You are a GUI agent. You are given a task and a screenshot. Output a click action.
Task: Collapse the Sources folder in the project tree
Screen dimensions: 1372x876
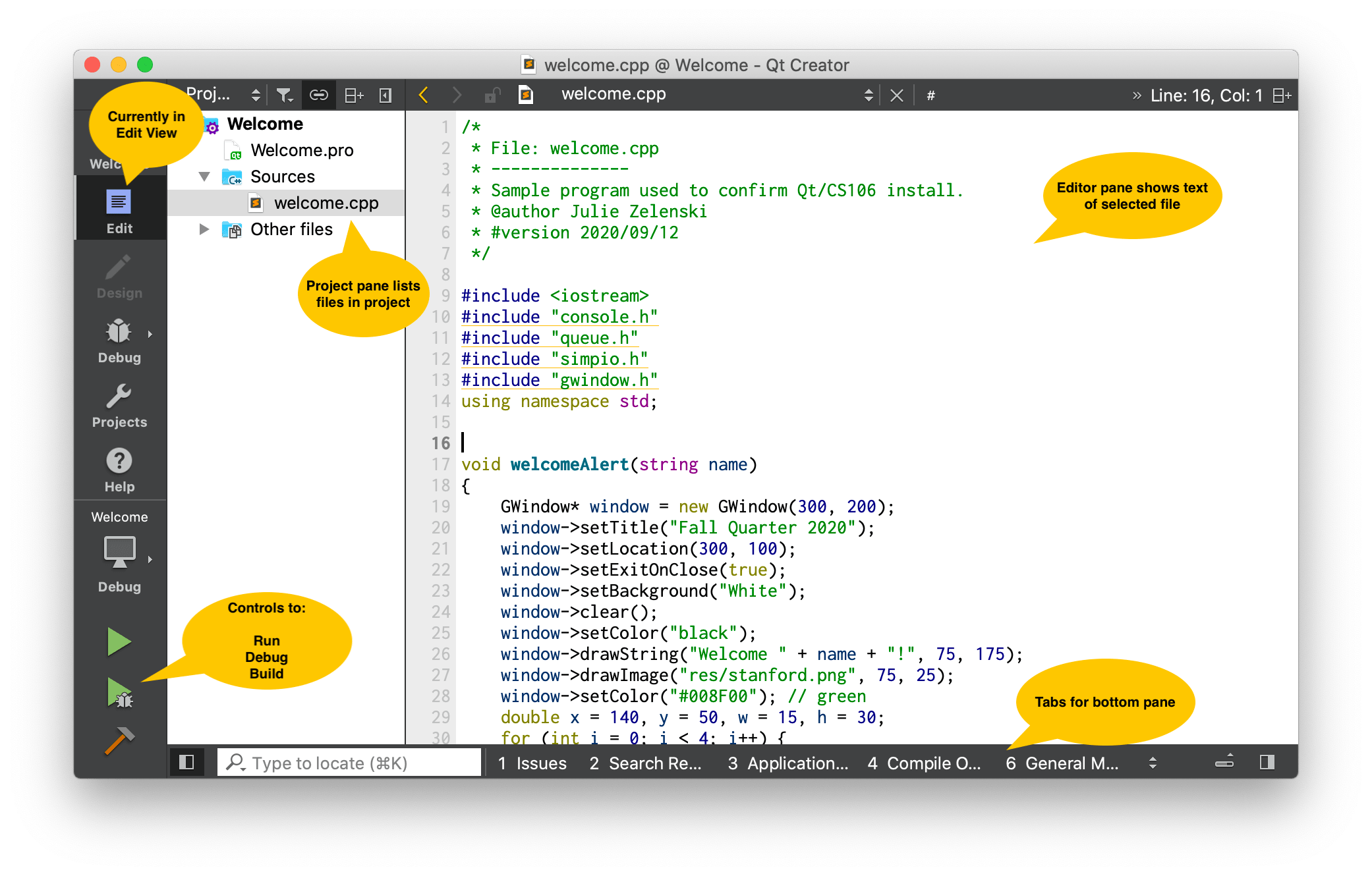click(205, 176)
